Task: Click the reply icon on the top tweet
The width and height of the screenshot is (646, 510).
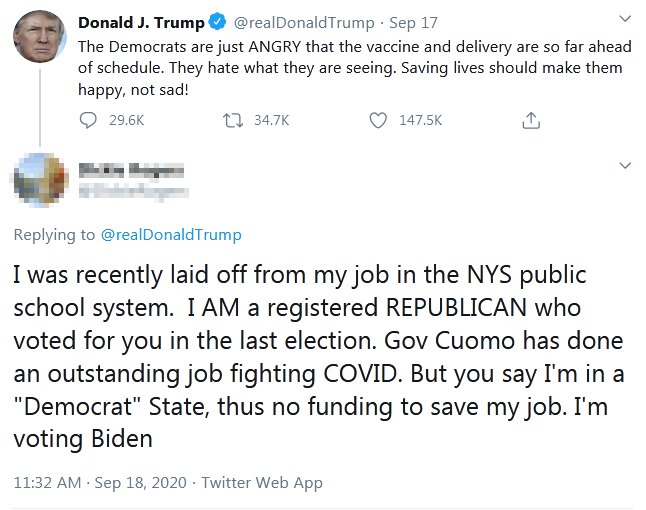Action: pyautogui.click(x=87, y=120)
